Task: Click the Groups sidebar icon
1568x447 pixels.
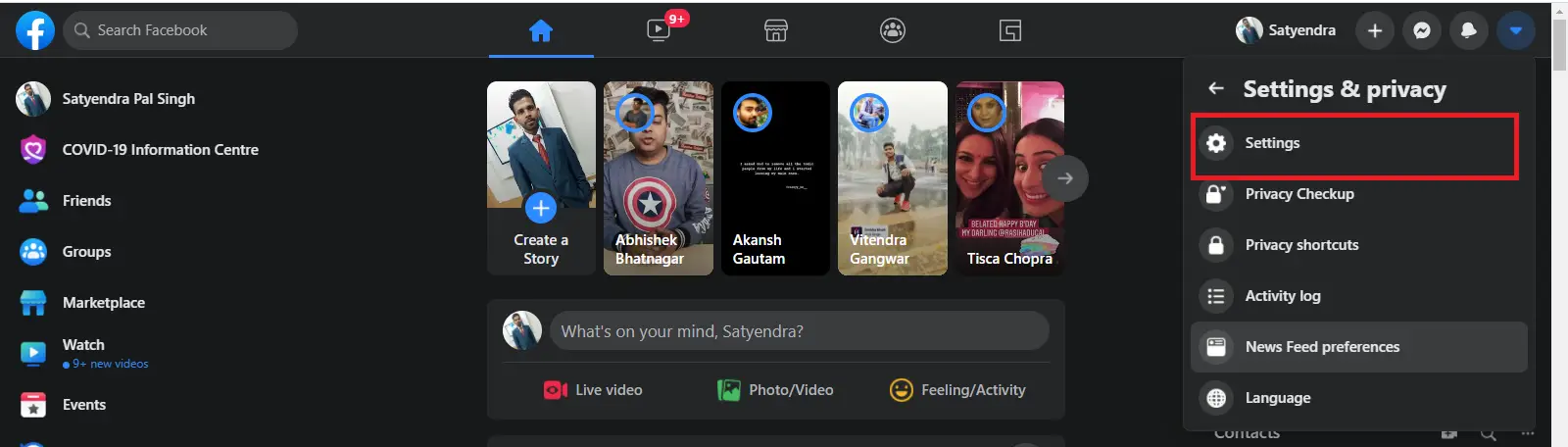Action: [33, 252]
